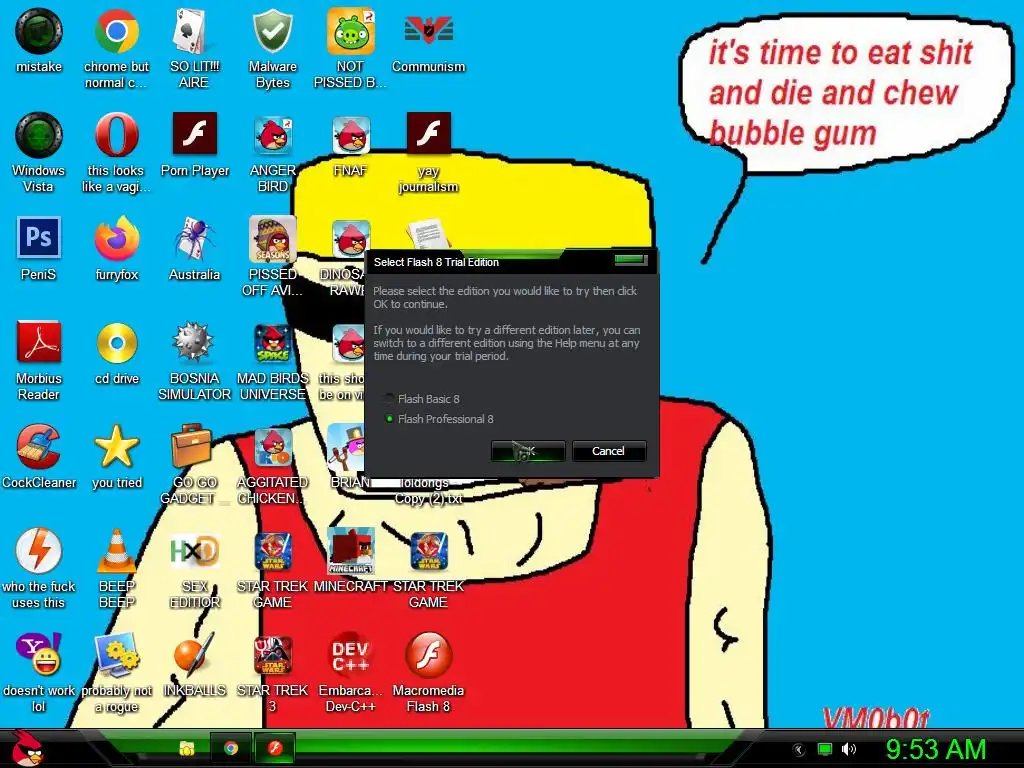Open the BOSNIA SIMULATOR mine icon
This screenshot has height=768, width=1024.
[194, 342]
